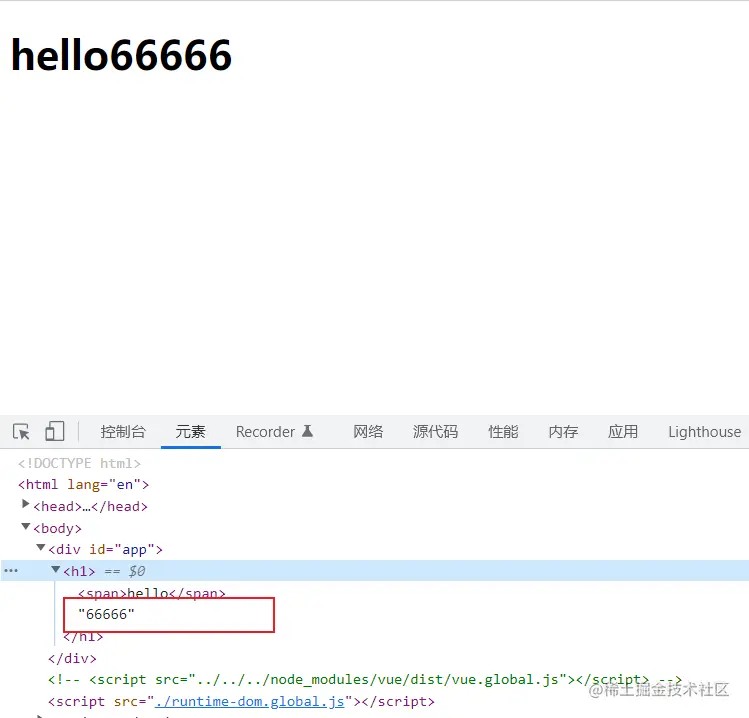Select the <!DOCTYPE html> line
This screenshot has width=749, height=718.
79,463
